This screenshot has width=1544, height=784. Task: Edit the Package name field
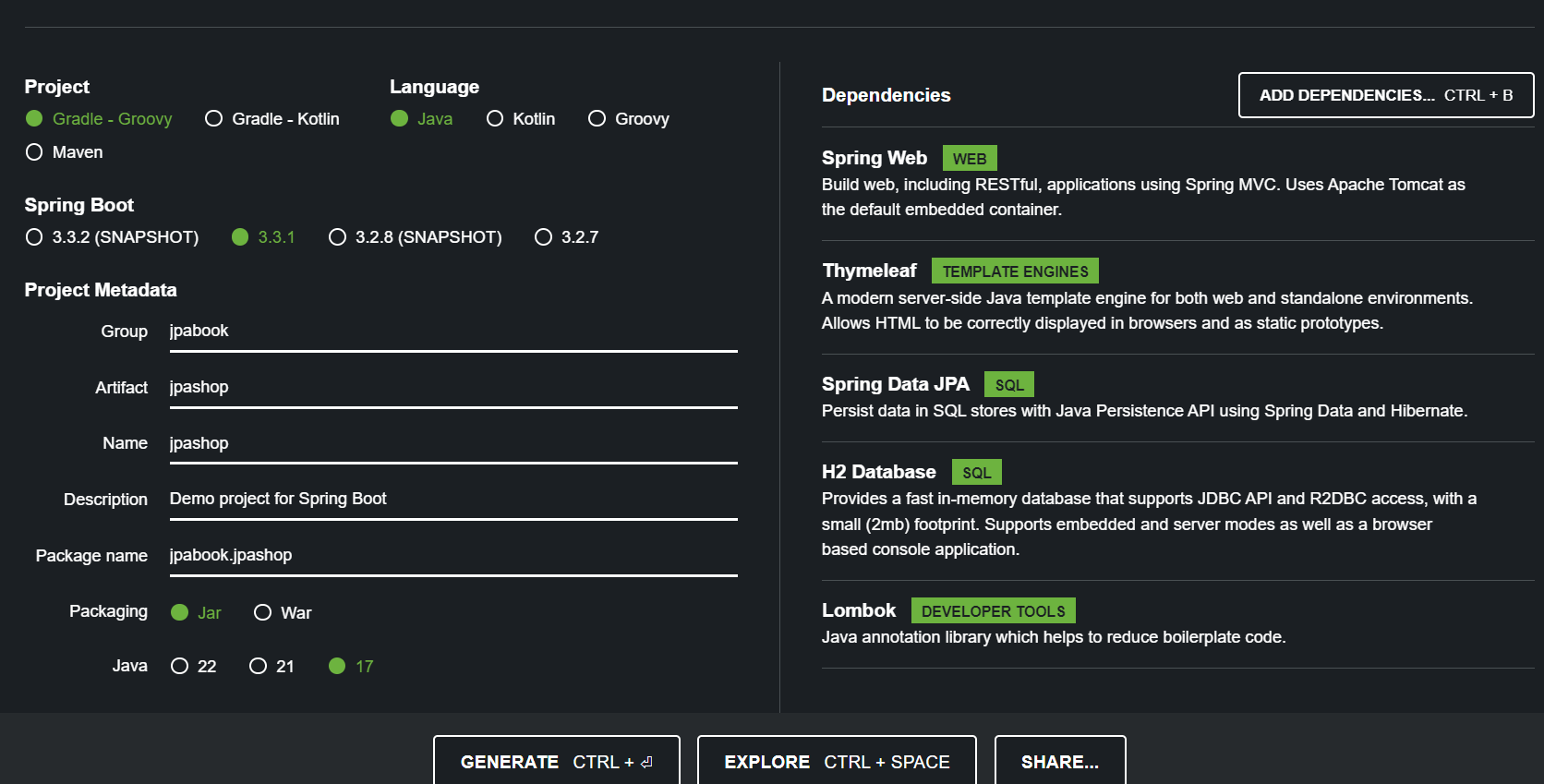pyautogui.click(x=453, y=556)
